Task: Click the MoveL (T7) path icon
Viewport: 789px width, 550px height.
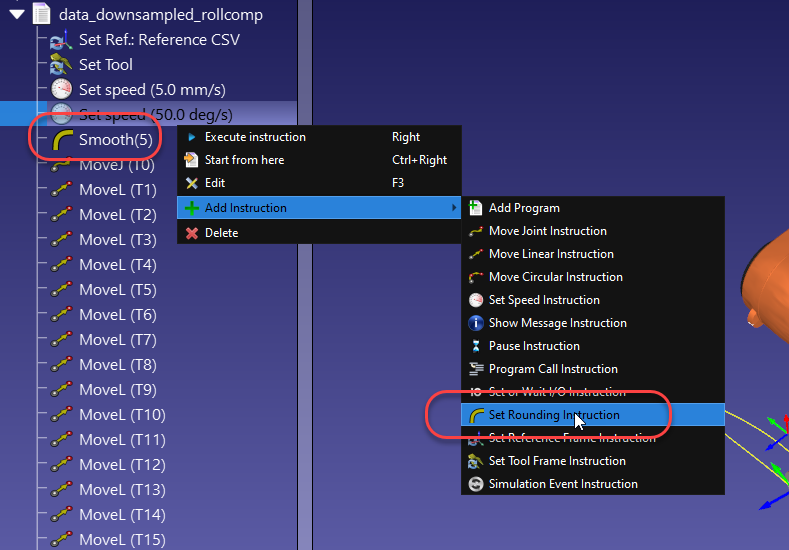Action: pyautogui.click(x=61, y=340)
